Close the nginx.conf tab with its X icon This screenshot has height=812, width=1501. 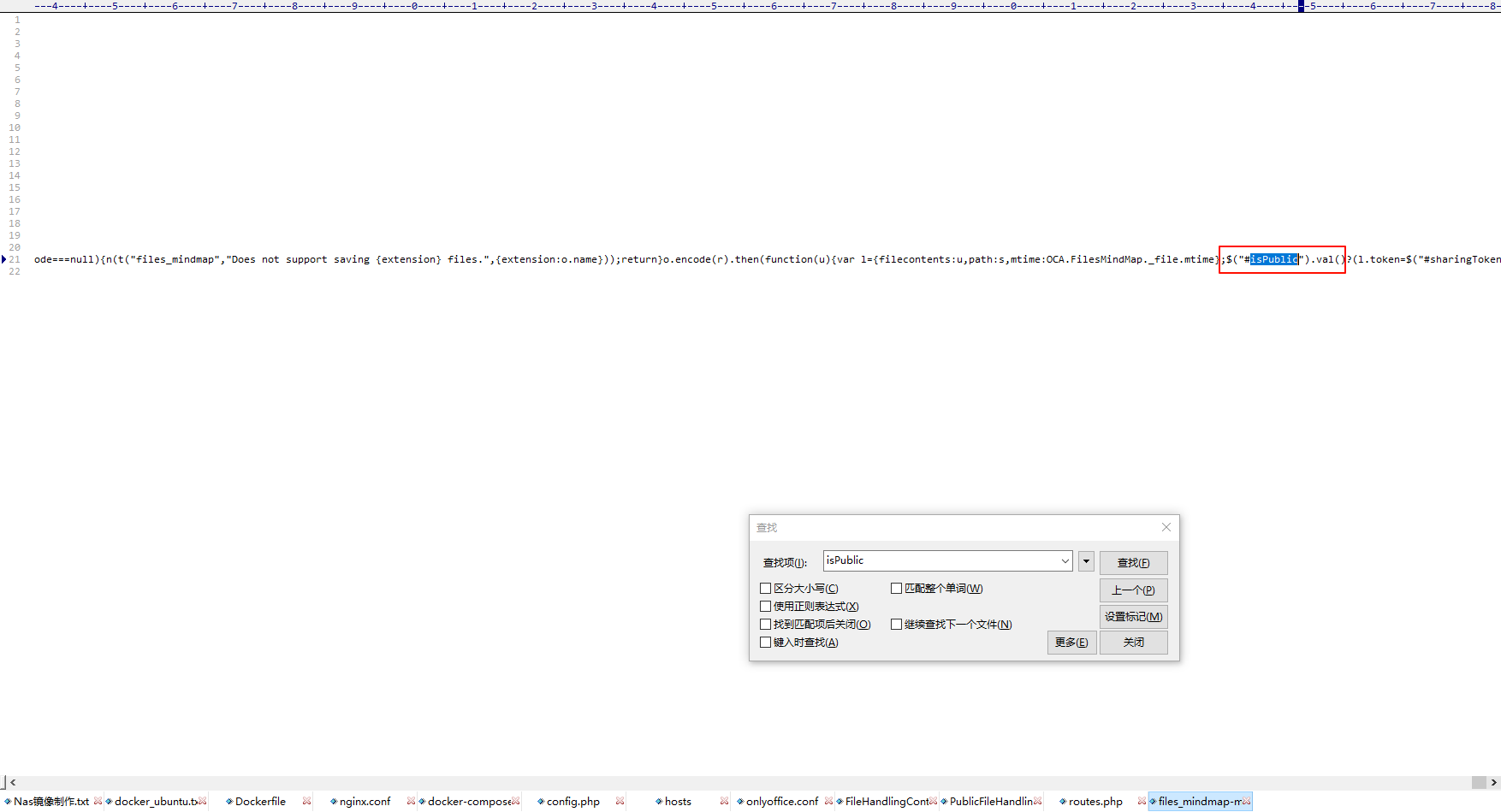coord(412,802)
